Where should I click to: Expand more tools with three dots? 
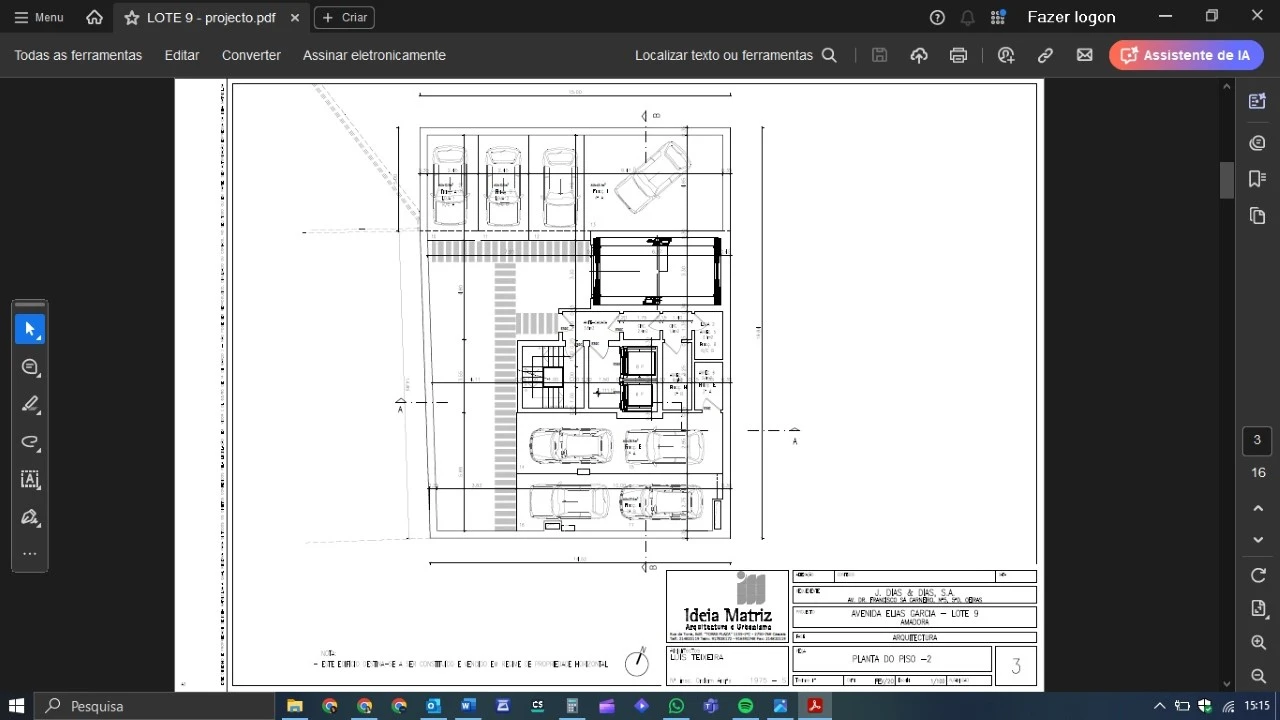[30, 554]
